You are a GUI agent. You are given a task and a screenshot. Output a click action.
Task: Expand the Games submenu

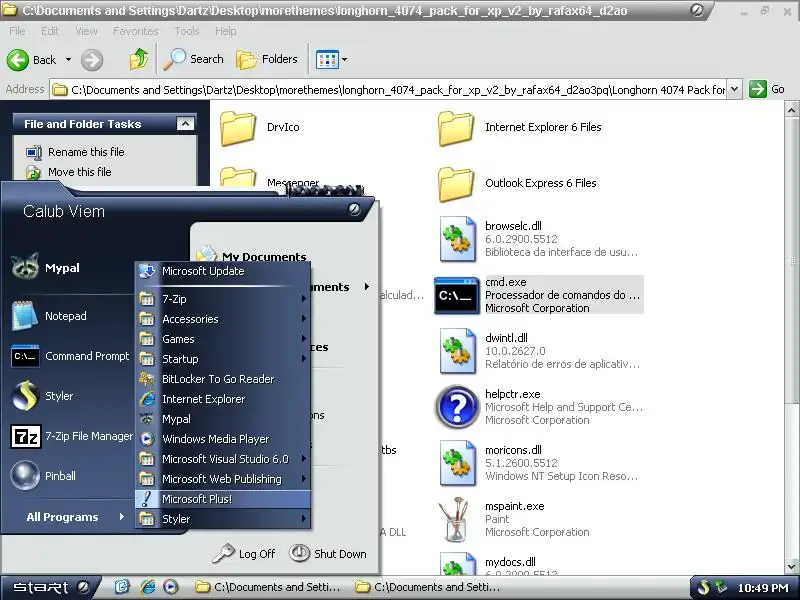(222, 339)
